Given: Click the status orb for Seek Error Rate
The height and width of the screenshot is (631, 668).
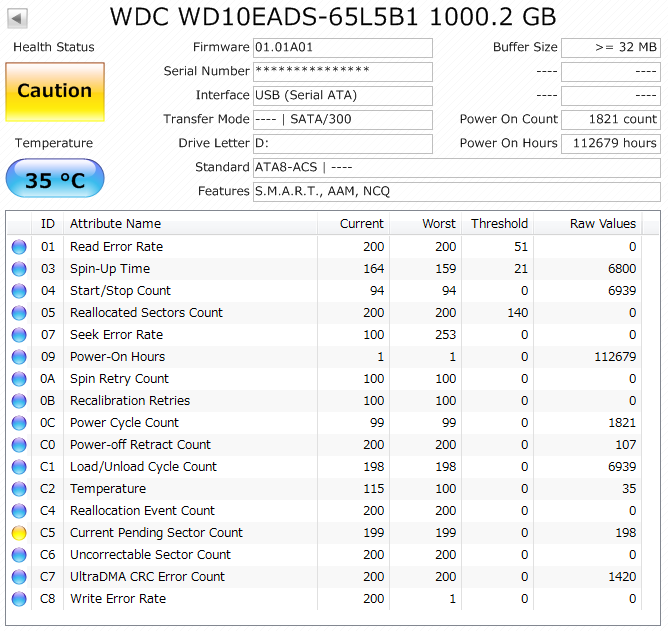Looking at the screenshot, I should [19, 335].
